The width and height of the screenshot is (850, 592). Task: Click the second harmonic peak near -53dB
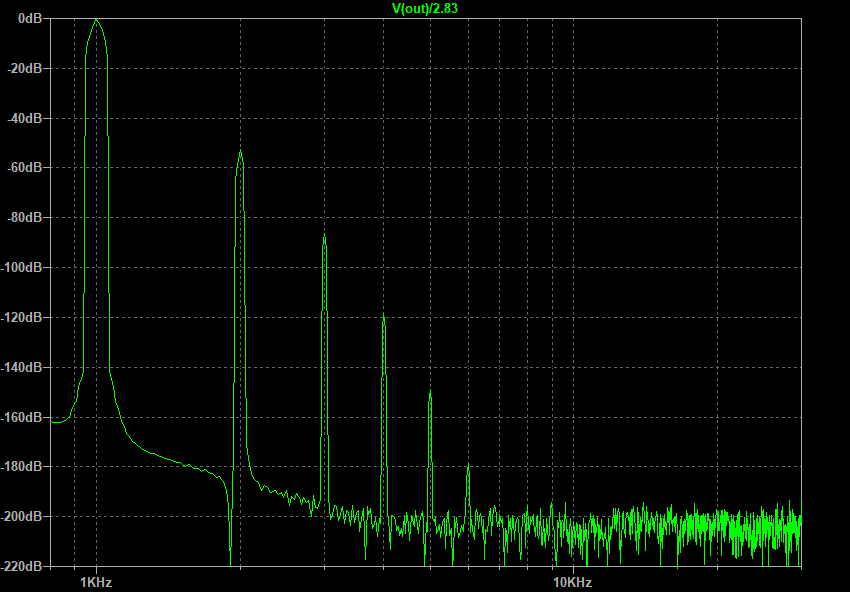click(x=240, y=151)
